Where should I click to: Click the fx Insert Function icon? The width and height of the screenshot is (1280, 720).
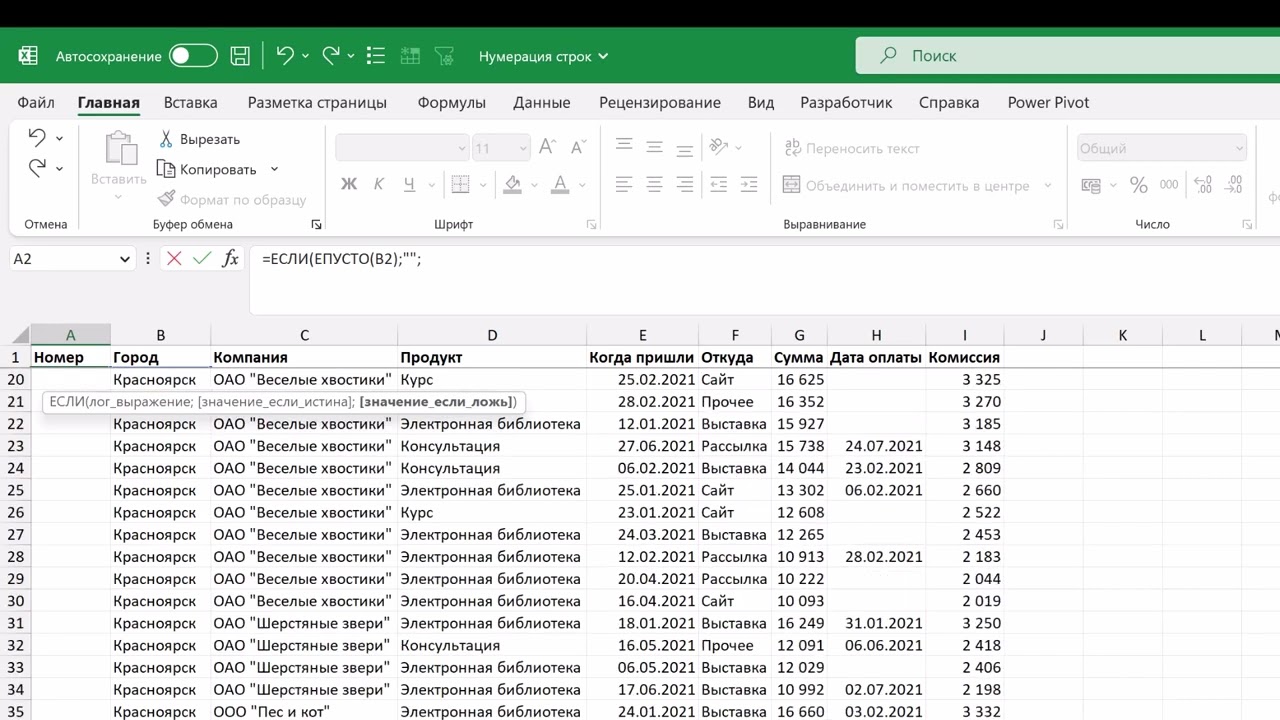230,259
